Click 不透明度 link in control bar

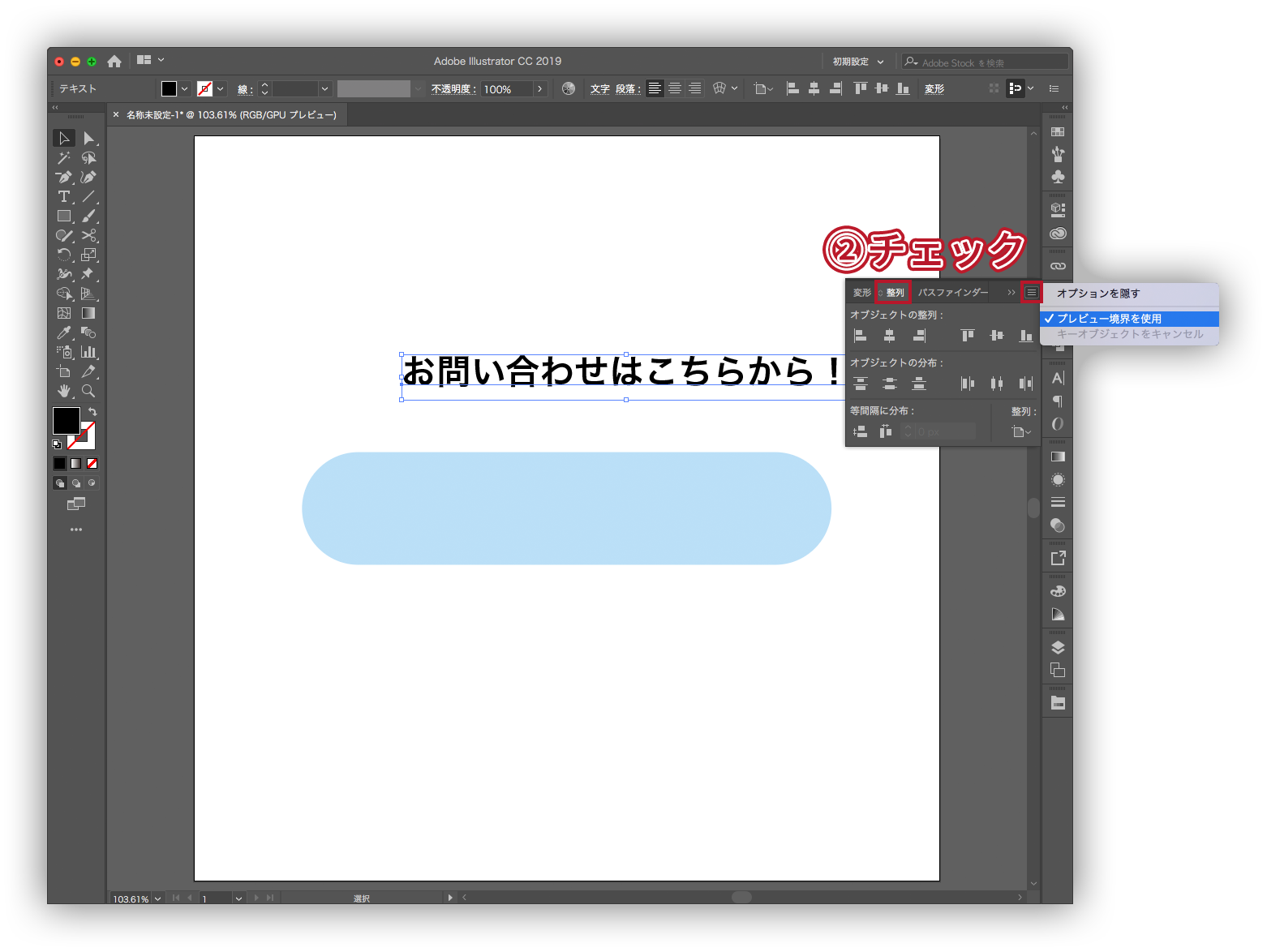pos(453,89)
